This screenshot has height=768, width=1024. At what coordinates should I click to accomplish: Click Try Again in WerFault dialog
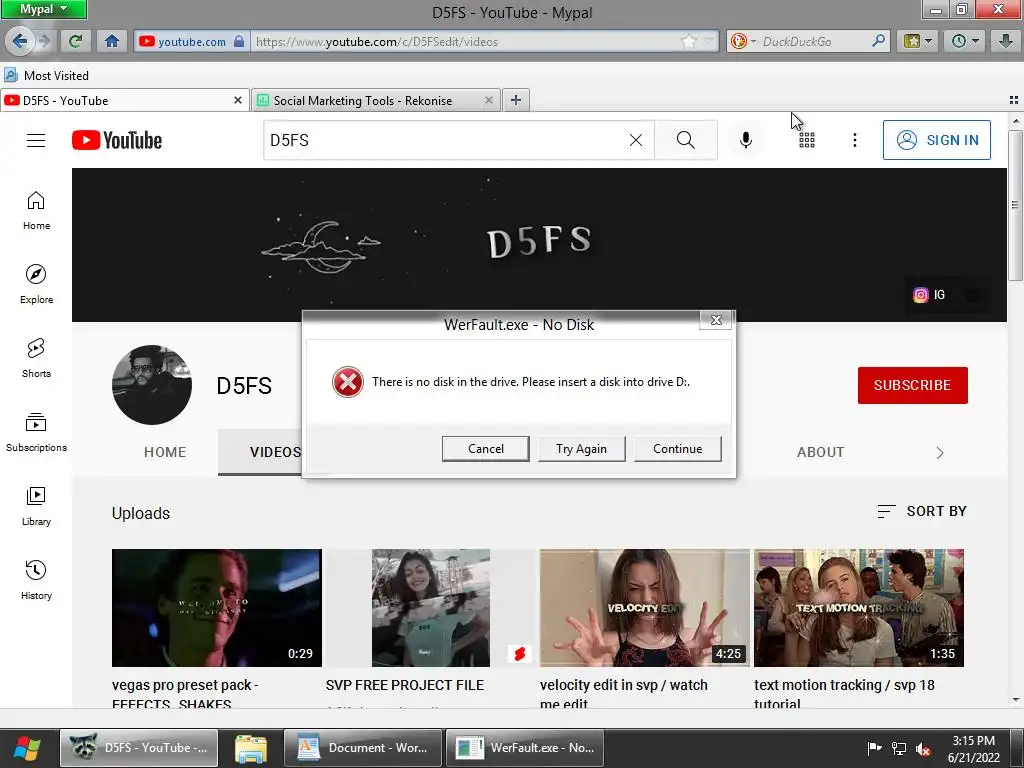[x=581, y=449]
